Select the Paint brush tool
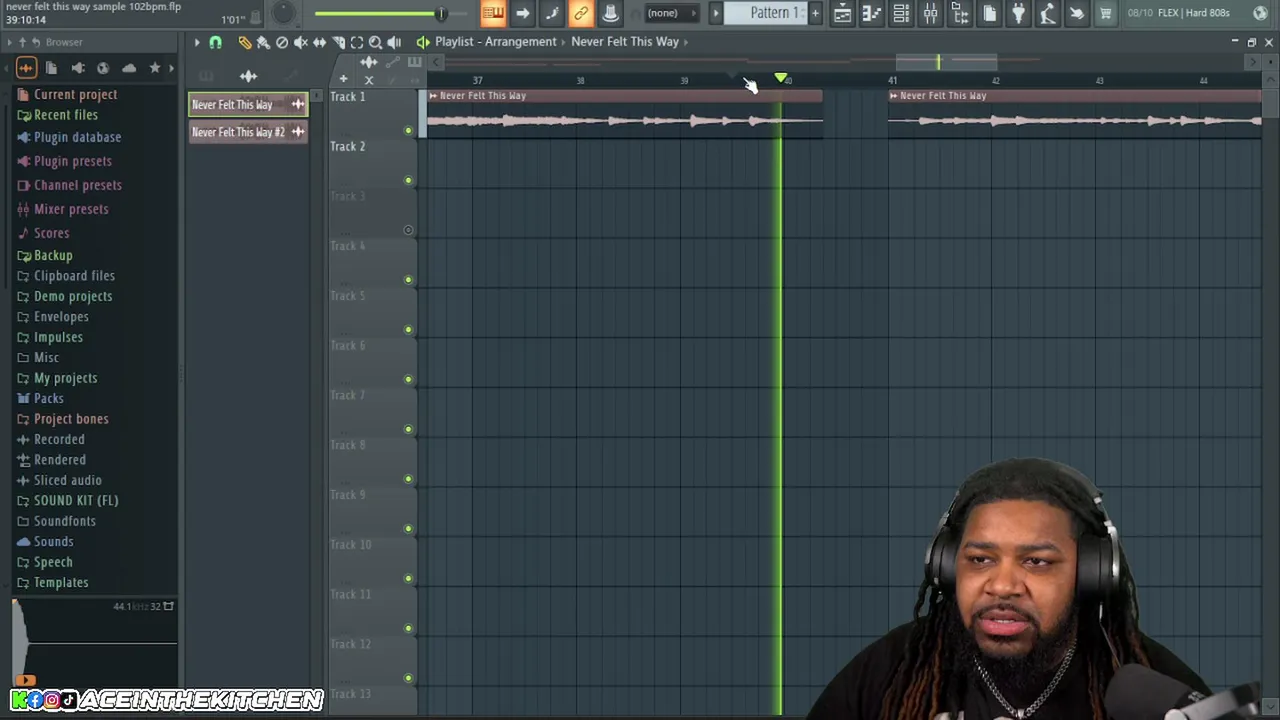 click(263, 42)
